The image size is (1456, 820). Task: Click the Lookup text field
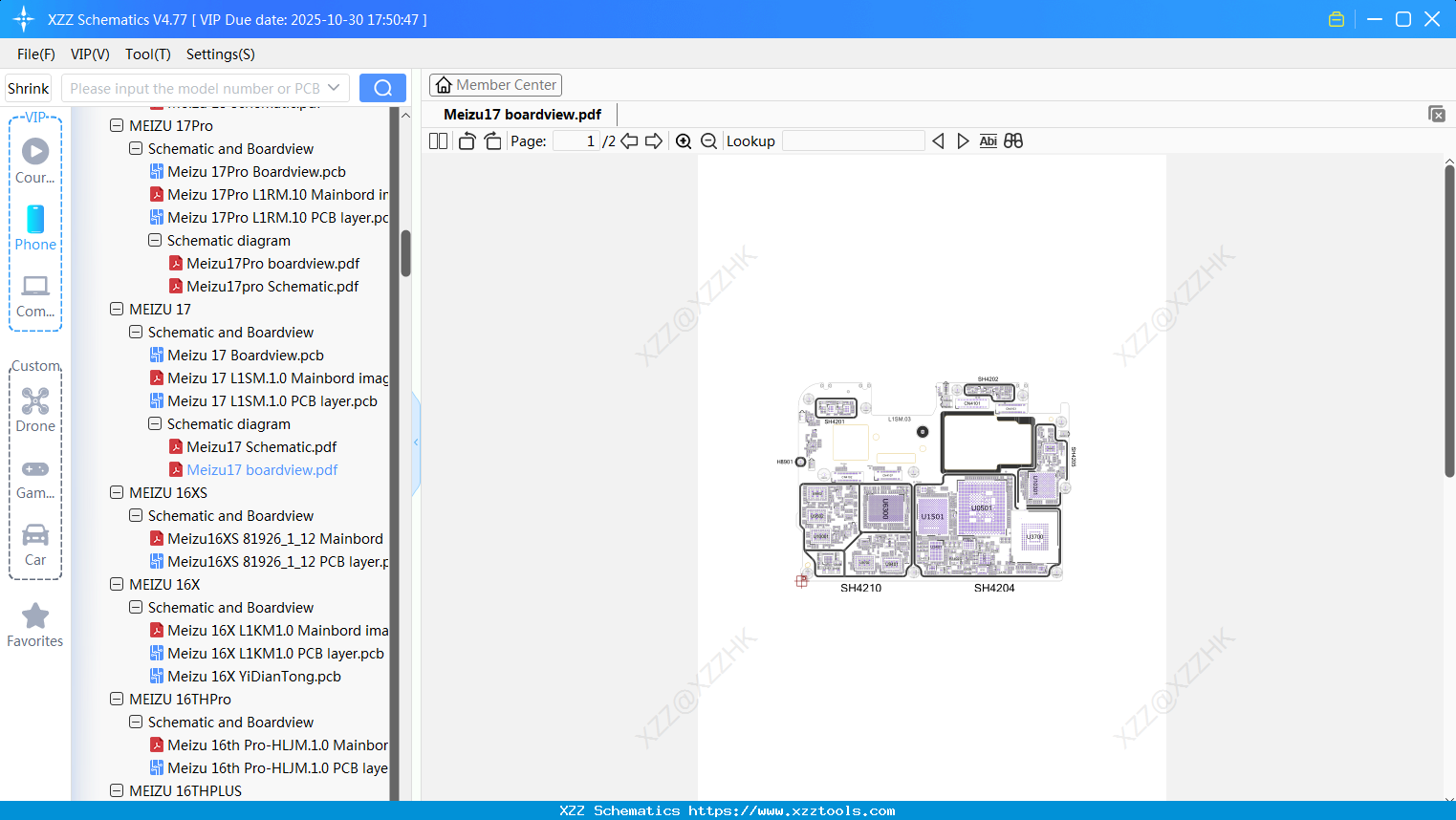854,141
